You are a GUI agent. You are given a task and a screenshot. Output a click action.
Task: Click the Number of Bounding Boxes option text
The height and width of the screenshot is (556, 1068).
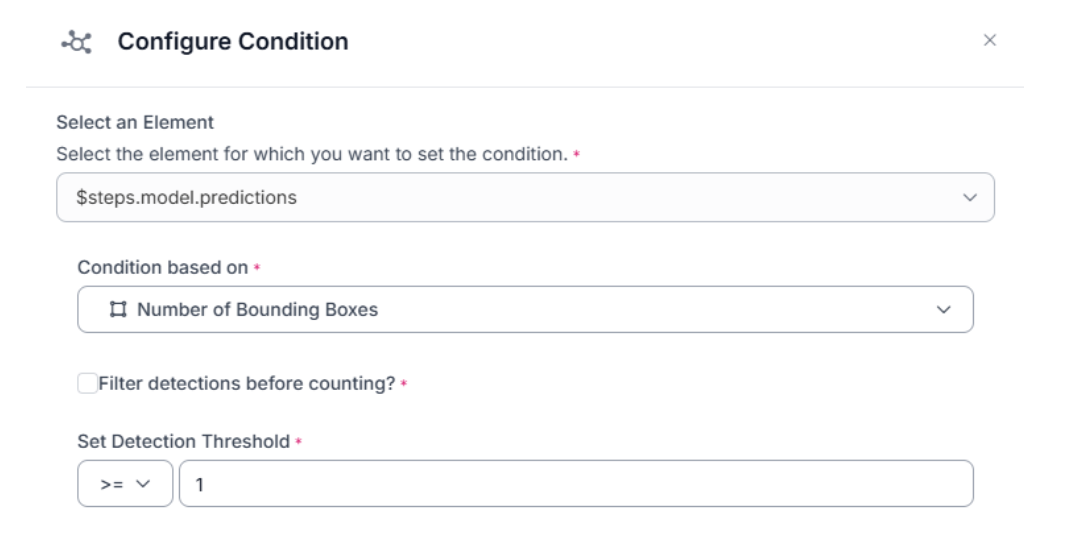point(258,310)
